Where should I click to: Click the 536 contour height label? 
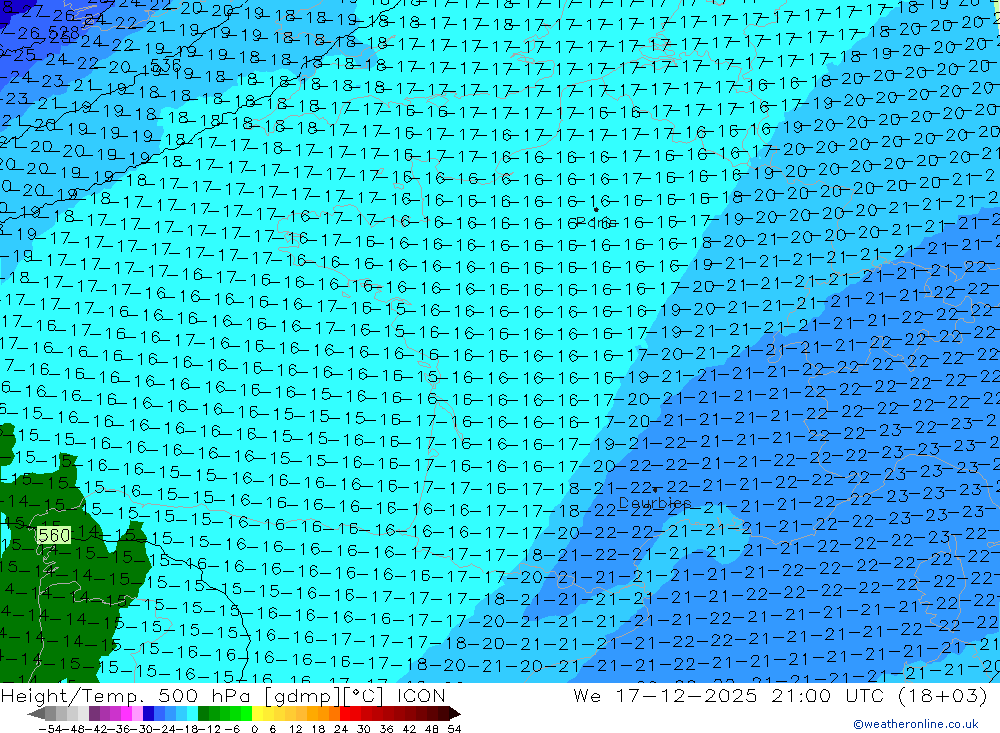(166, 65)
